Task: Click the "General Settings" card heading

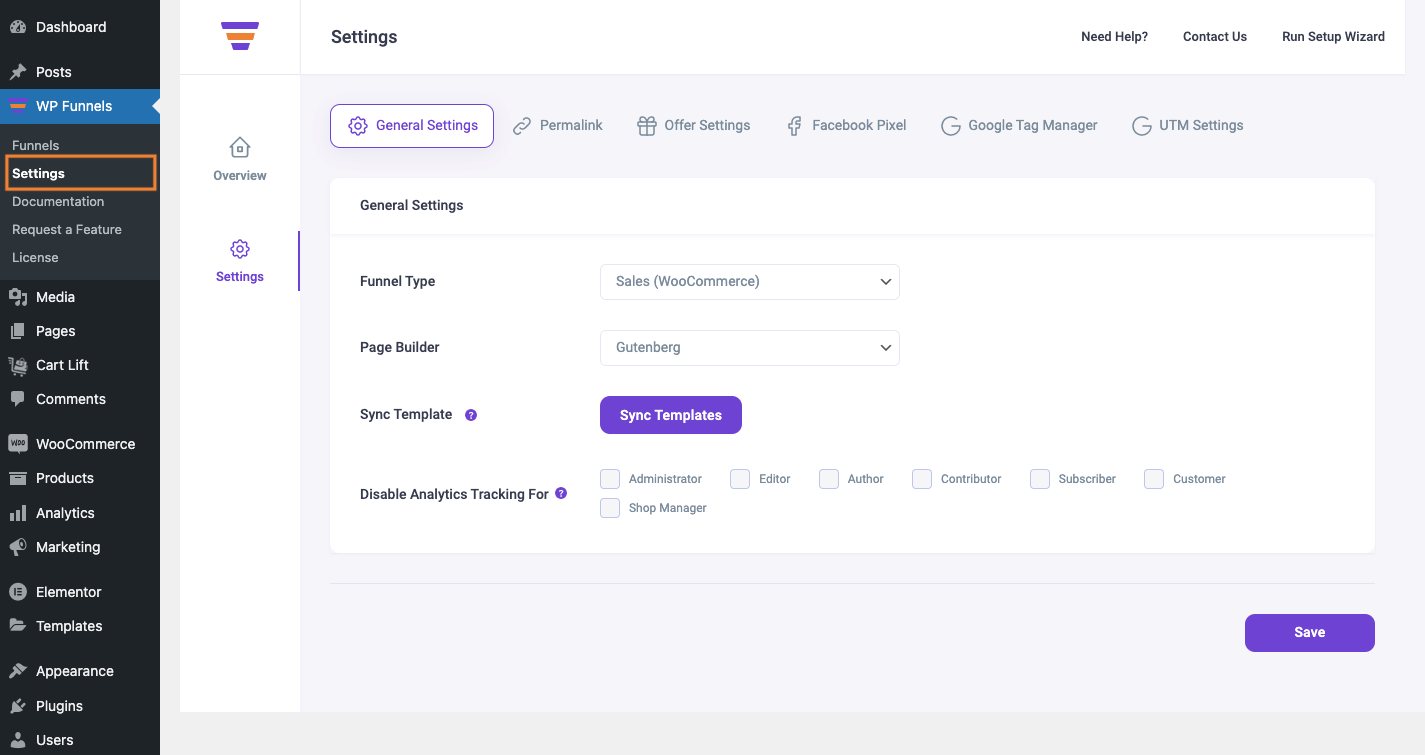Action: [412, 205]
